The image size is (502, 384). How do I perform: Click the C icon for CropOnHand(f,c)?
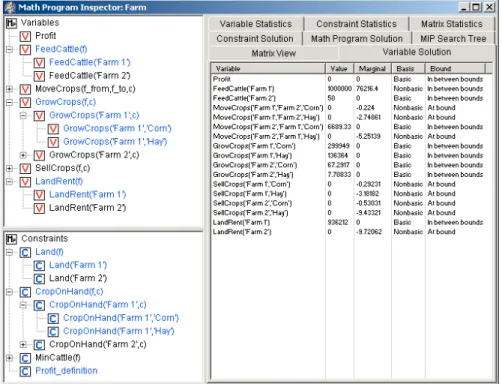click(25, 292)
